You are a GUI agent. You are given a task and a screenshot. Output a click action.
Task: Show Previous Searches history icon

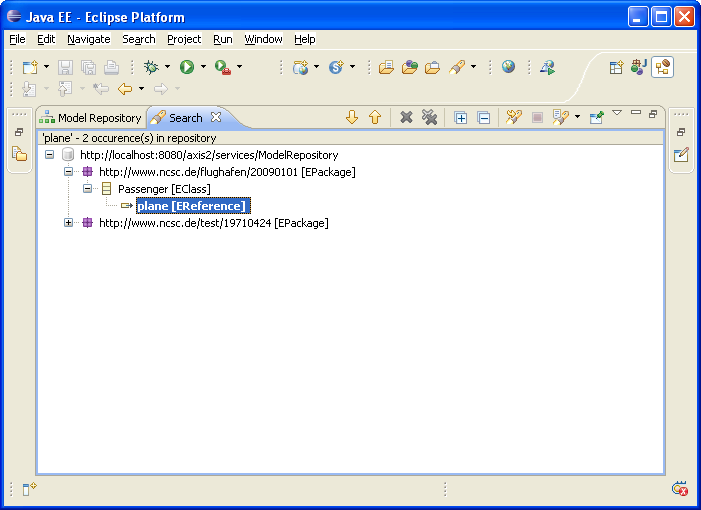561,118
